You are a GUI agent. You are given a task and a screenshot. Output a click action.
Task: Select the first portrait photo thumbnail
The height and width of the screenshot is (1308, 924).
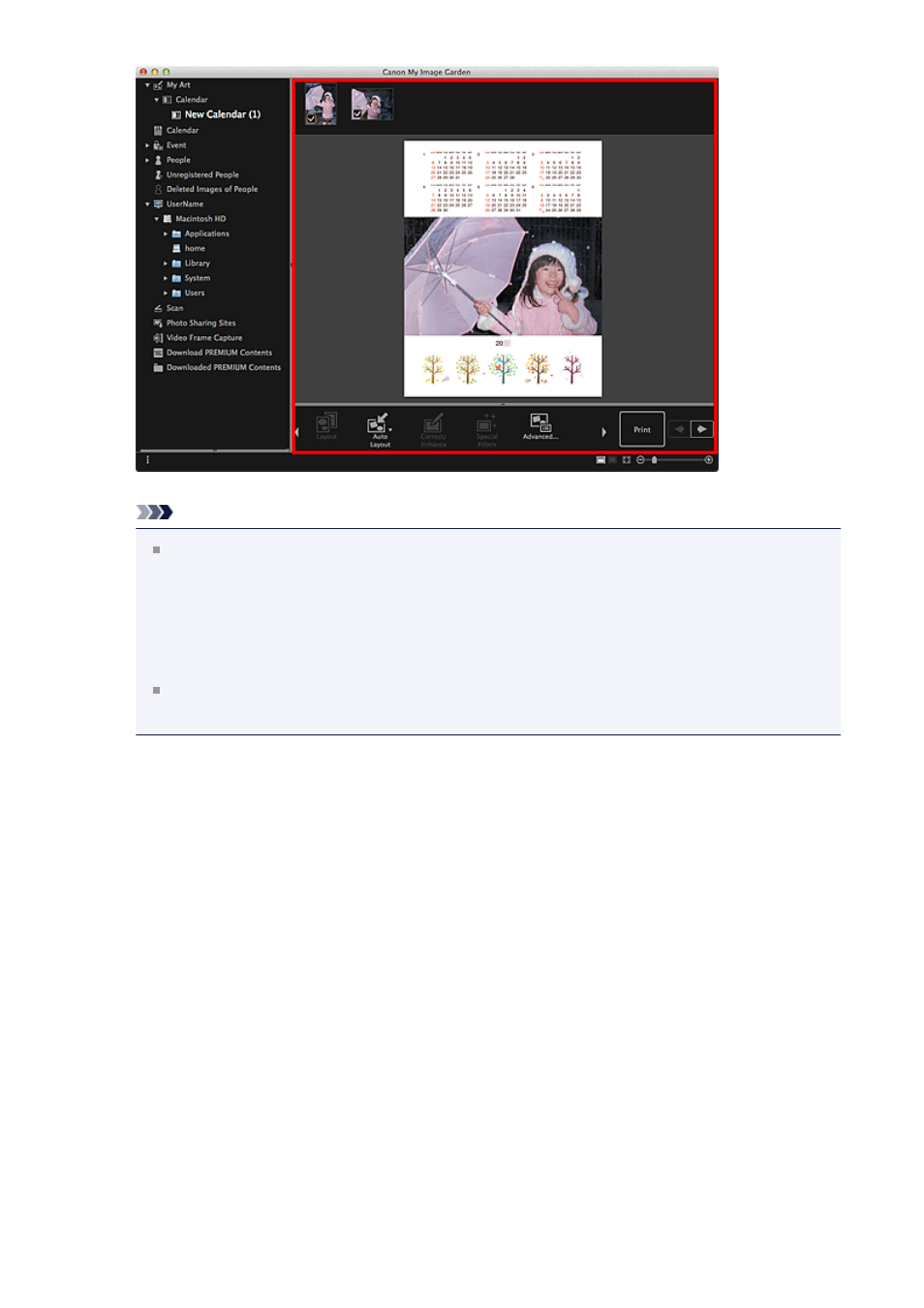pyautogui.click(x=321, y=105)
